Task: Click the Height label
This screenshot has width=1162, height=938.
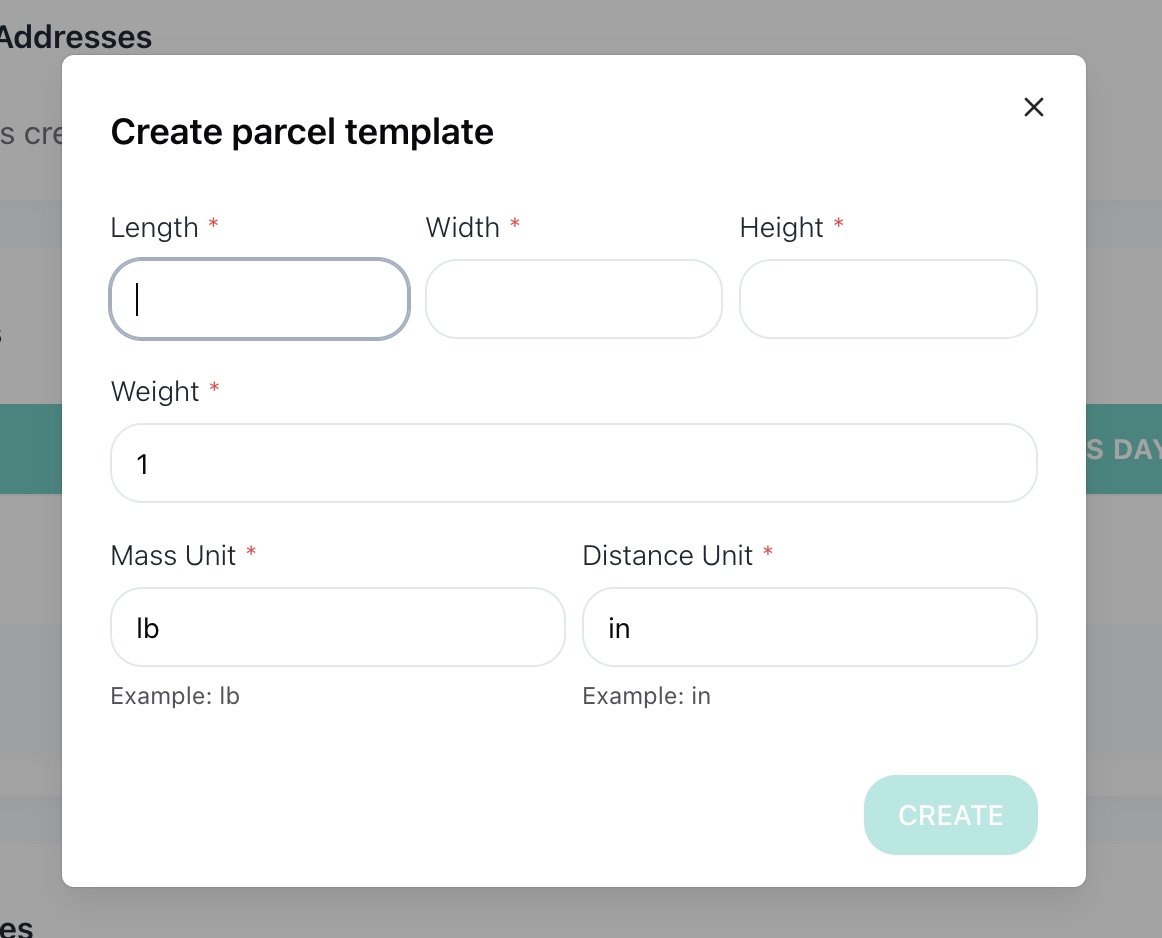Action: (x=781, y=227)
